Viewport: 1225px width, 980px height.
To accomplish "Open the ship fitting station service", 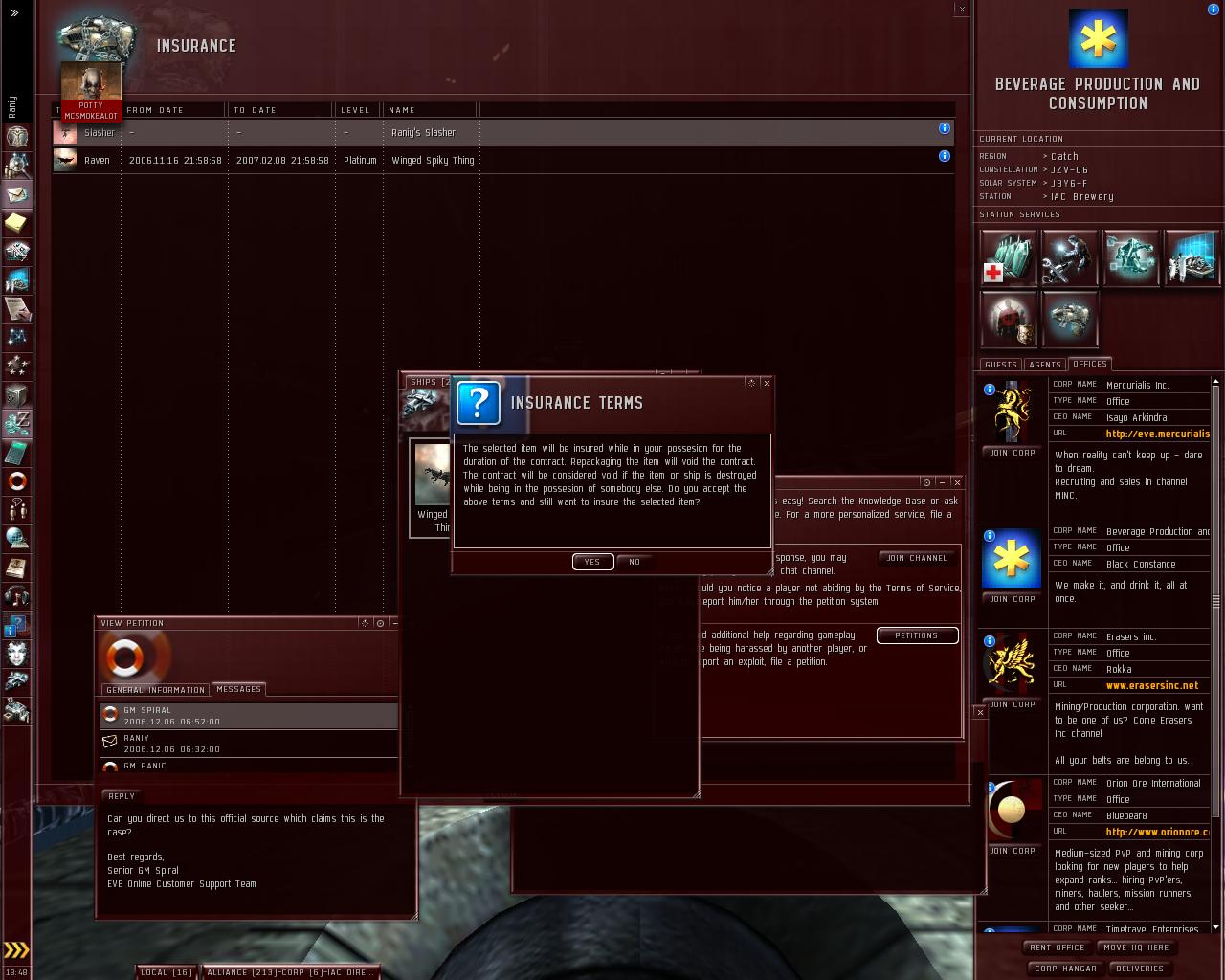I will pyautogui.click(x=1069, y=318).
